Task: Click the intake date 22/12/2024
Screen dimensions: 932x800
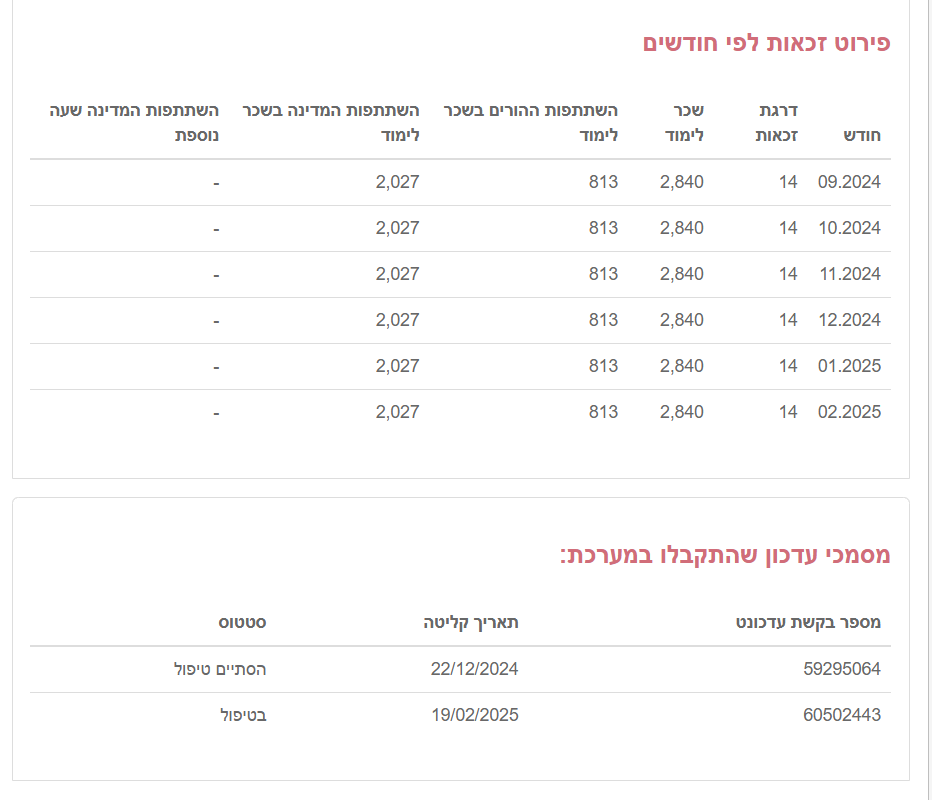Action: (x=474, y=669)
